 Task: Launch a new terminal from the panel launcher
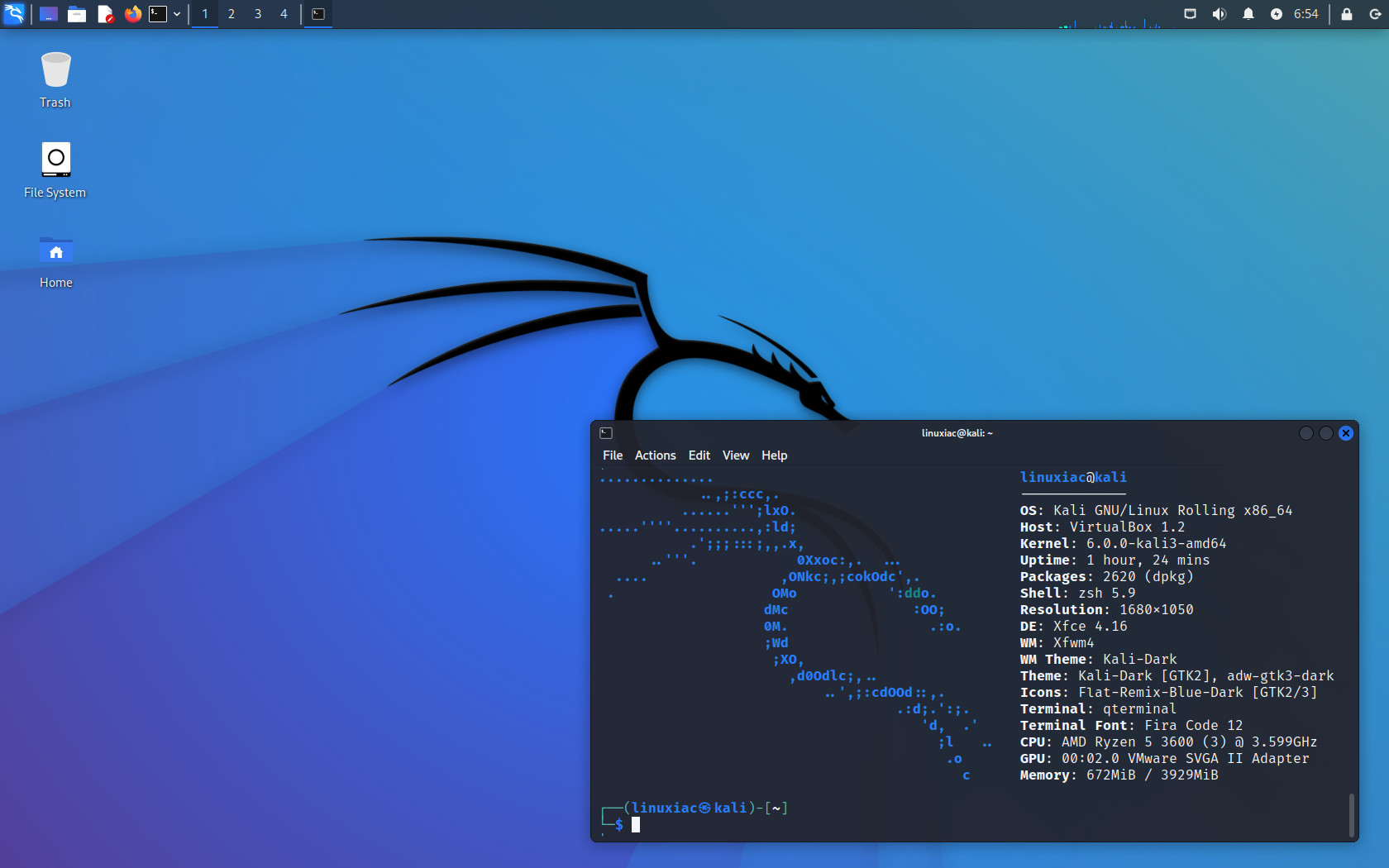[x=158, y=14]
